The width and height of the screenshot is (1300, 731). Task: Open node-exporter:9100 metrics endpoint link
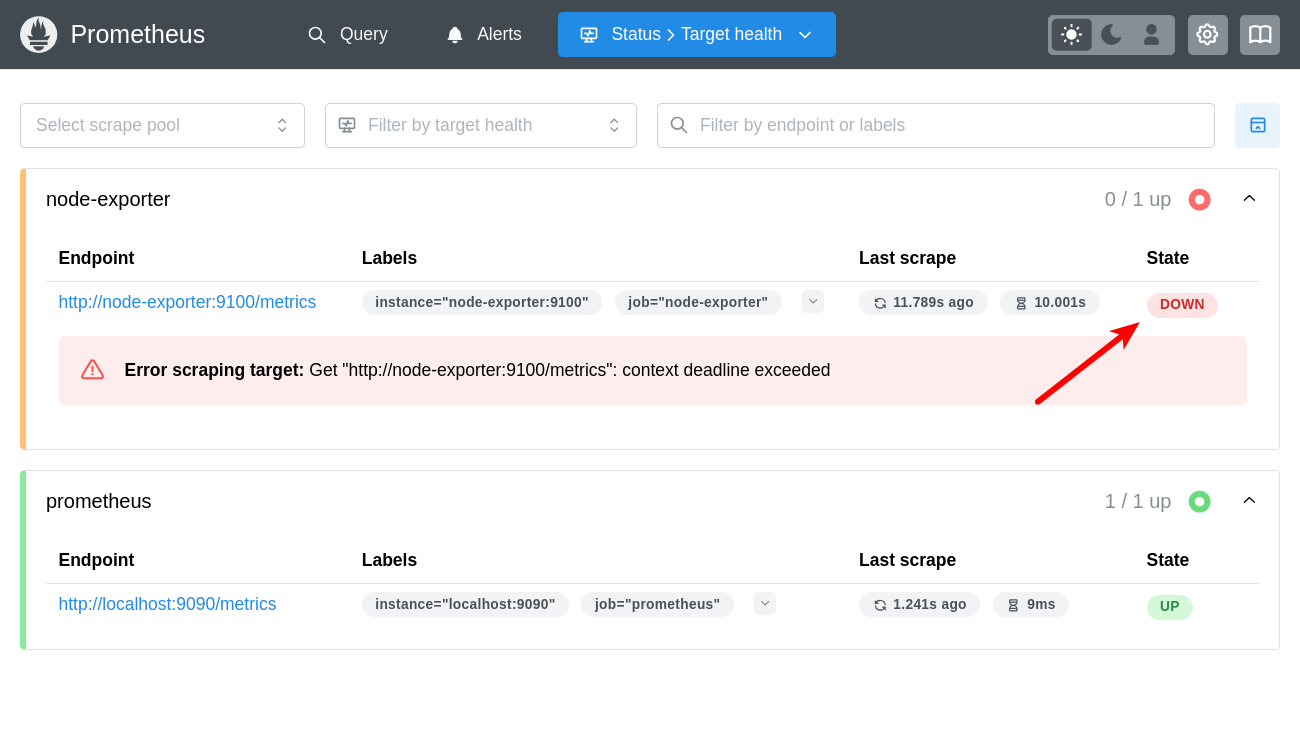tap(187, 302)
